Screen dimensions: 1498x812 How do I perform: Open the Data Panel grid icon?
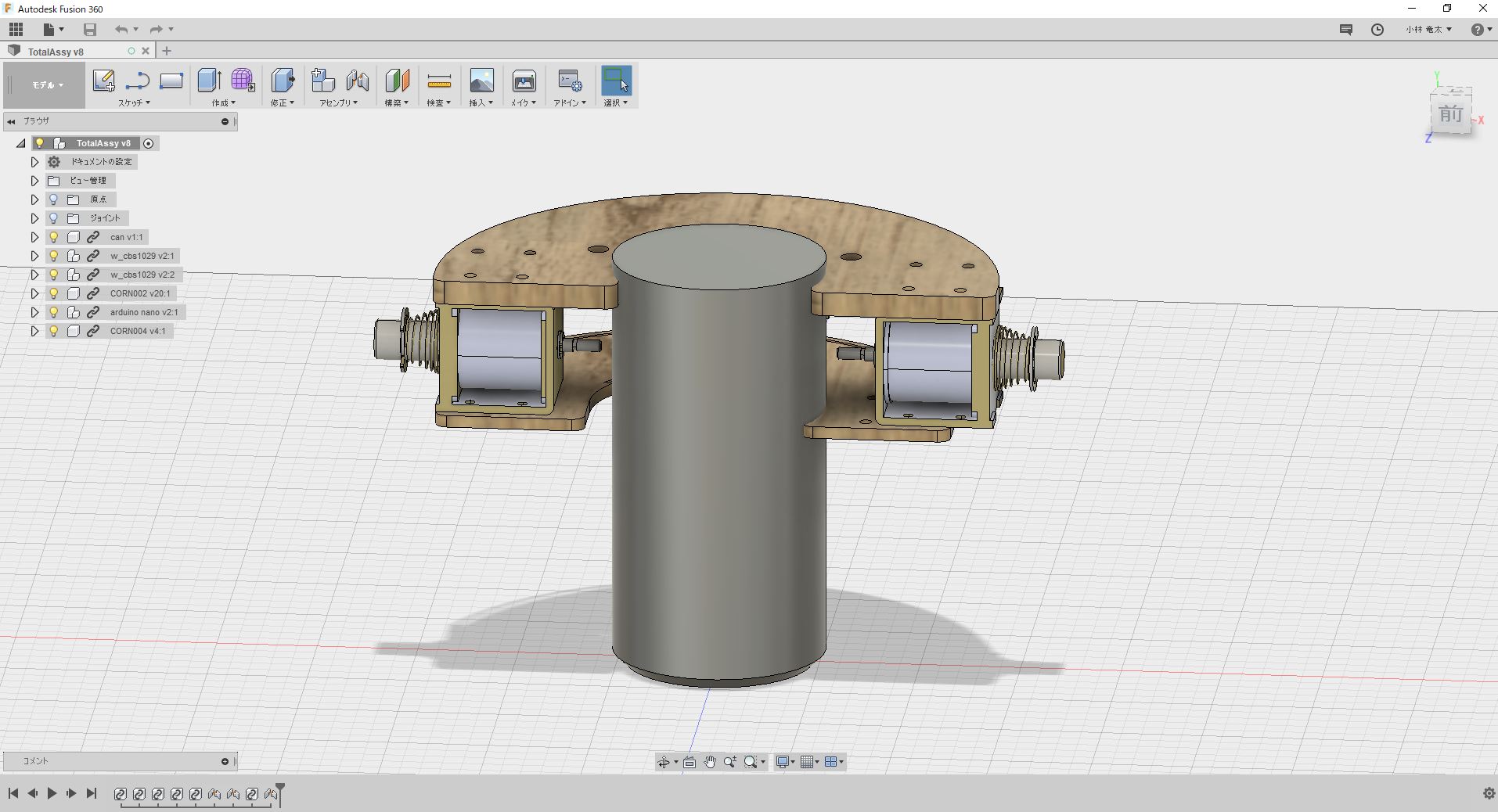tap(16, 30)
